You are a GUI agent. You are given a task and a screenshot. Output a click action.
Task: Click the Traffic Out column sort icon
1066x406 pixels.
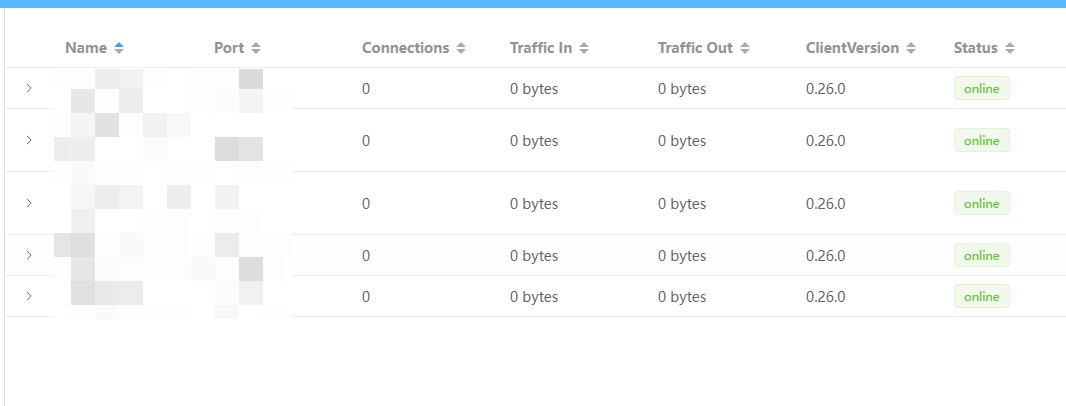[745, 48]
